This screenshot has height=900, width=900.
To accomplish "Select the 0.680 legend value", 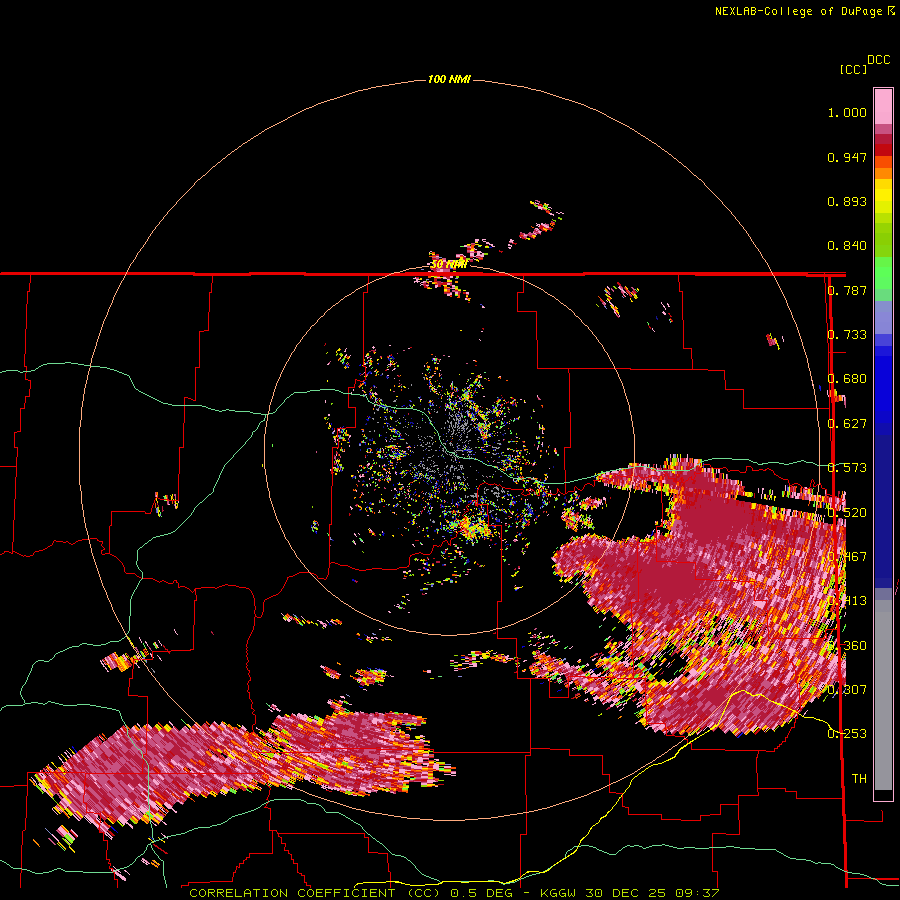I will click(847, 379).
